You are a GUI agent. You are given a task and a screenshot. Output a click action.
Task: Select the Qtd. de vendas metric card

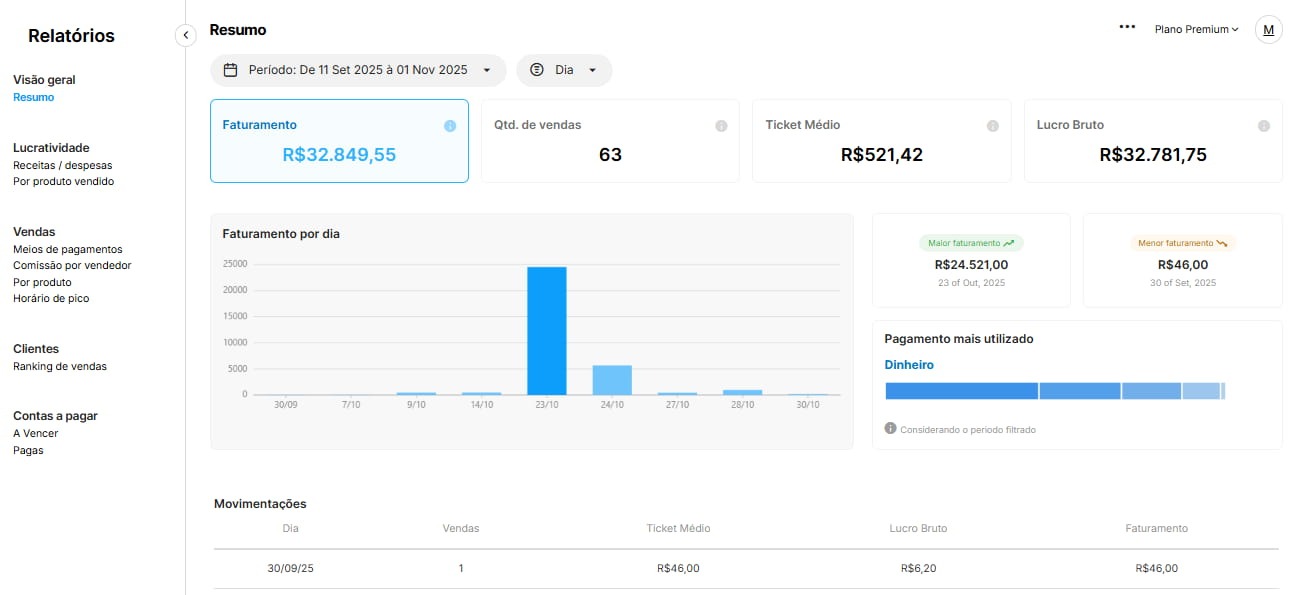[x=610, y=140]
